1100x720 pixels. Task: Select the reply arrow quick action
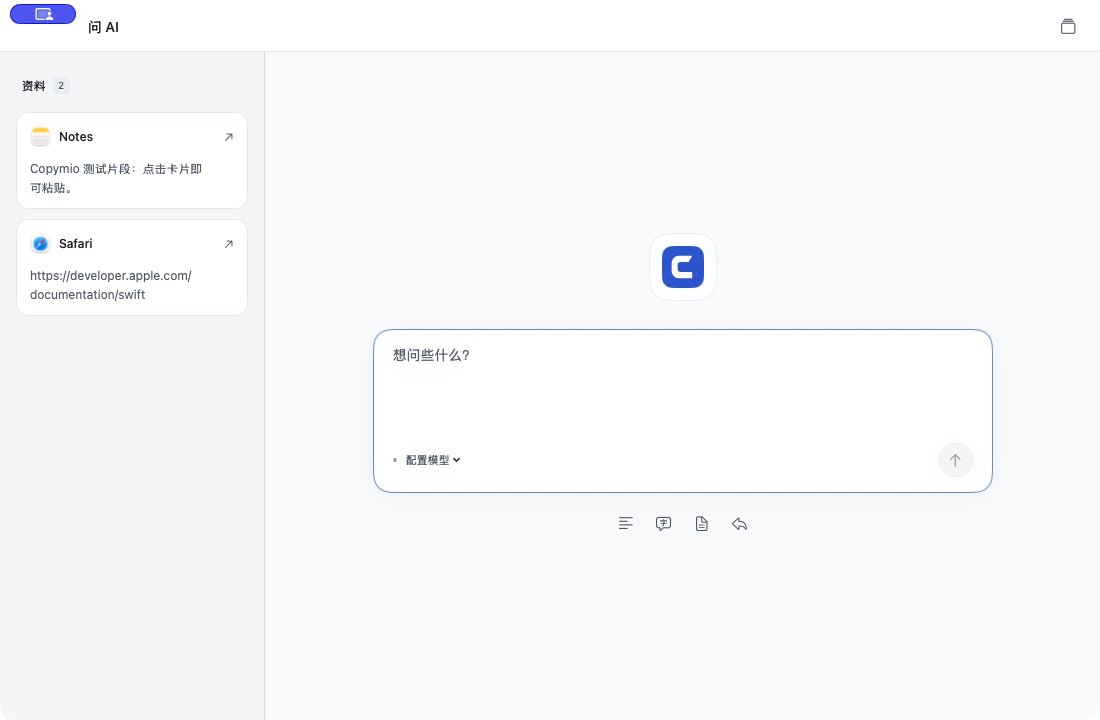click(x=739, y=524)
